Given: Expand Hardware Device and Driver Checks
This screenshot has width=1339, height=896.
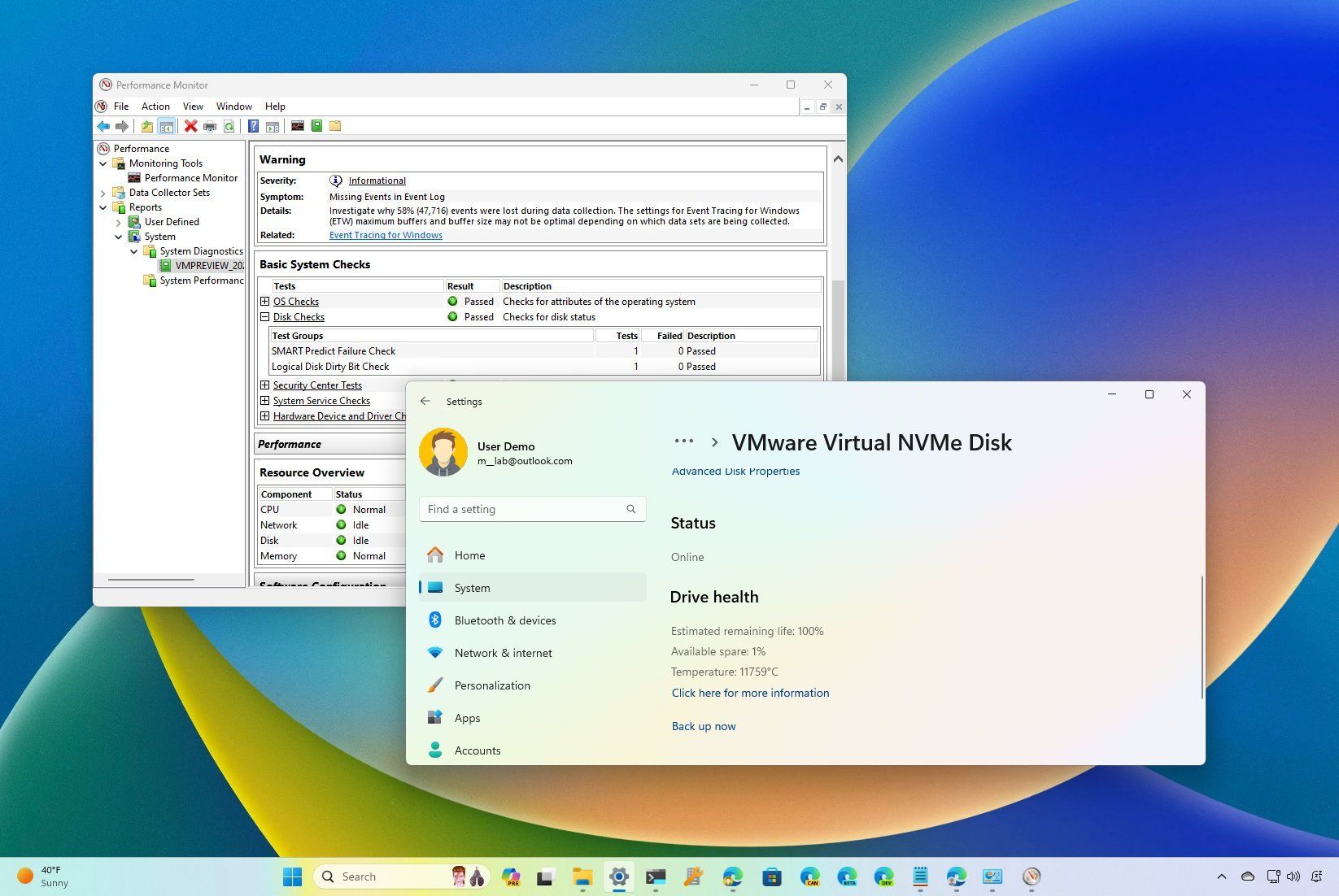Looking at the screenshot, I should pos(265,415).
